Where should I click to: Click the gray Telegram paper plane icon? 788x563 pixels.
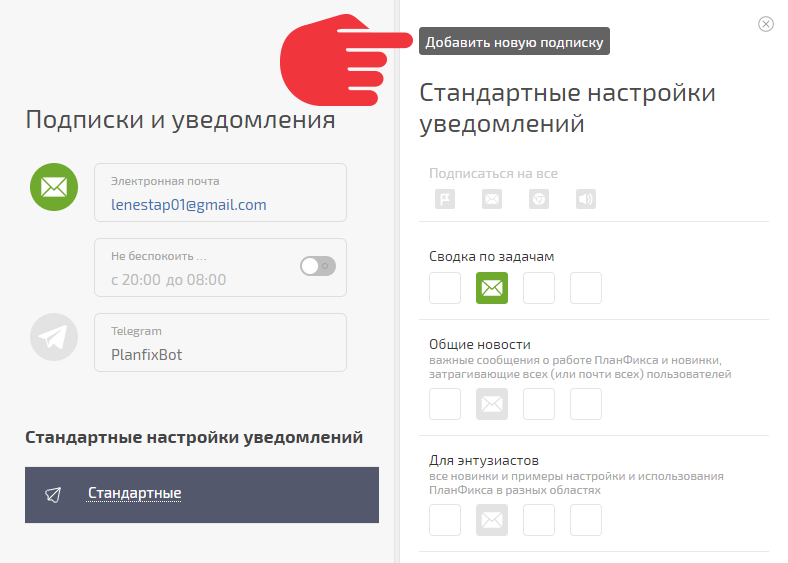(x=54, y=337)
